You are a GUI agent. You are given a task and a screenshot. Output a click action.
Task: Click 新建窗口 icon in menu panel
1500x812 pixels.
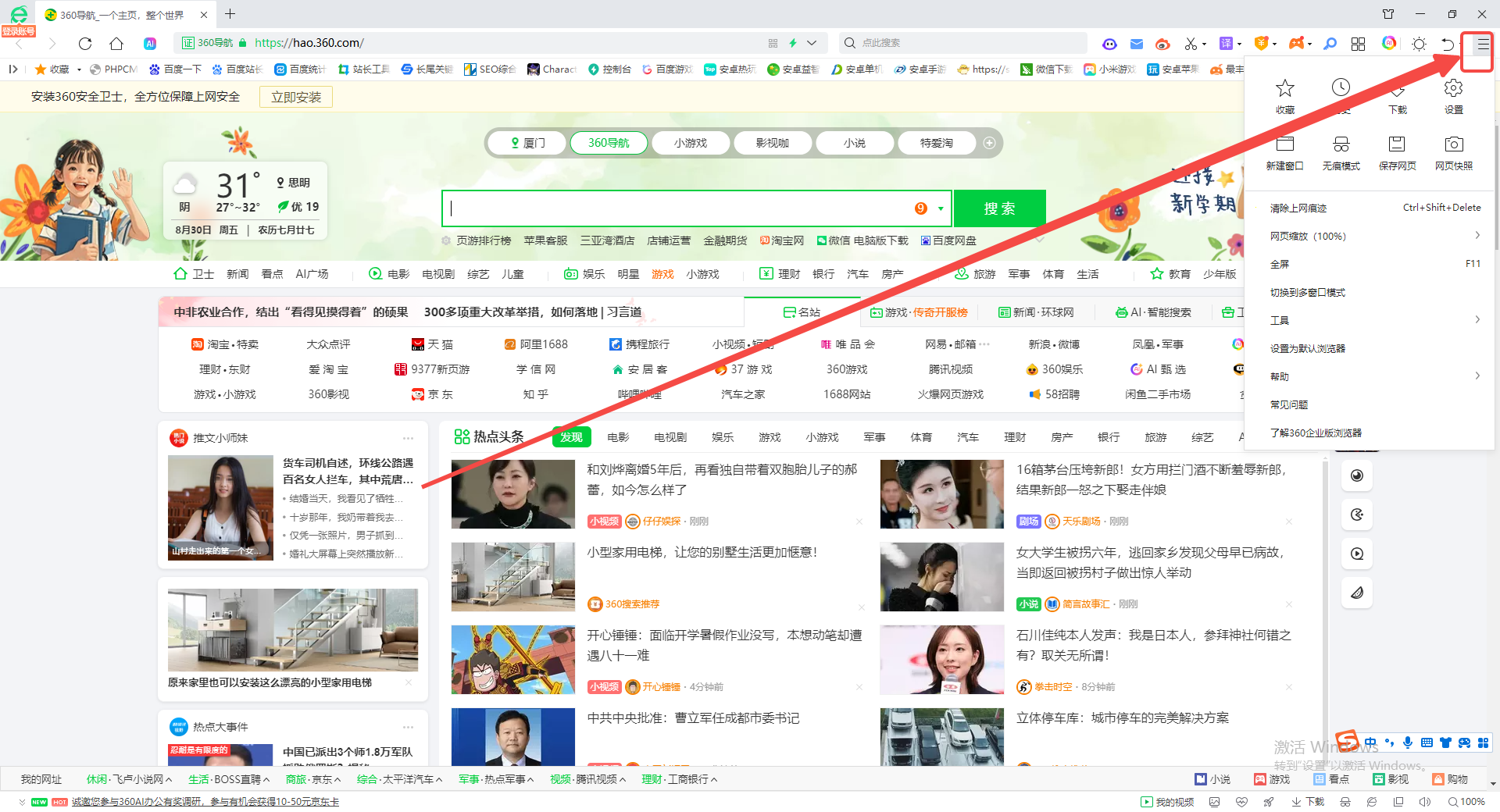pyautogui.click(x=1285, y=152)
